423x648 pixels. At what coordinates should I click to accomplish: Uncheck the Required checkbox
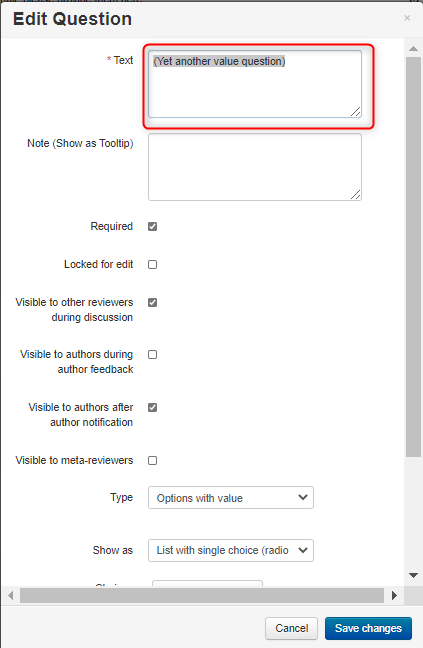point(152,226)
